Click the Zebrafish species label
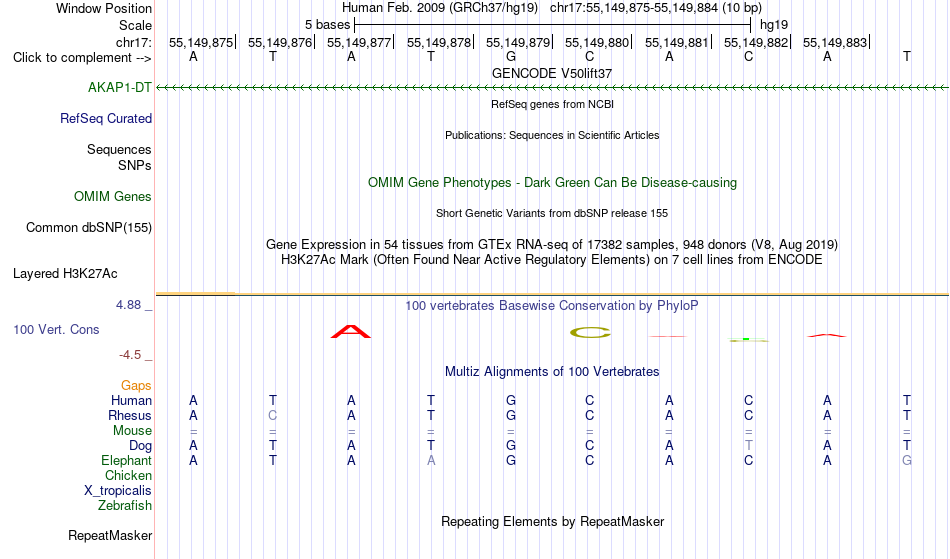 coord(125,506)
